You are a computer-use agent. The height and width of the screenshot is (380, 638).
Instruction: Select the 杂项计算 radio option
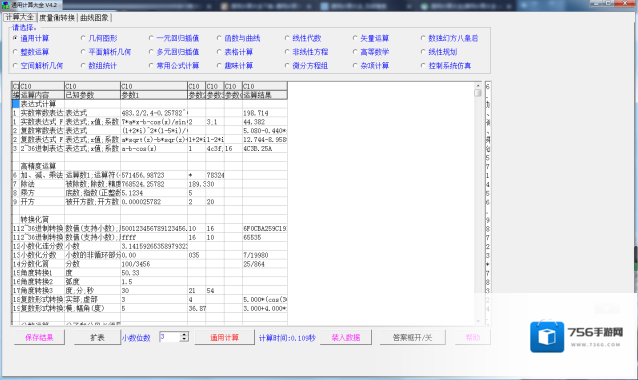click(371, 66)
